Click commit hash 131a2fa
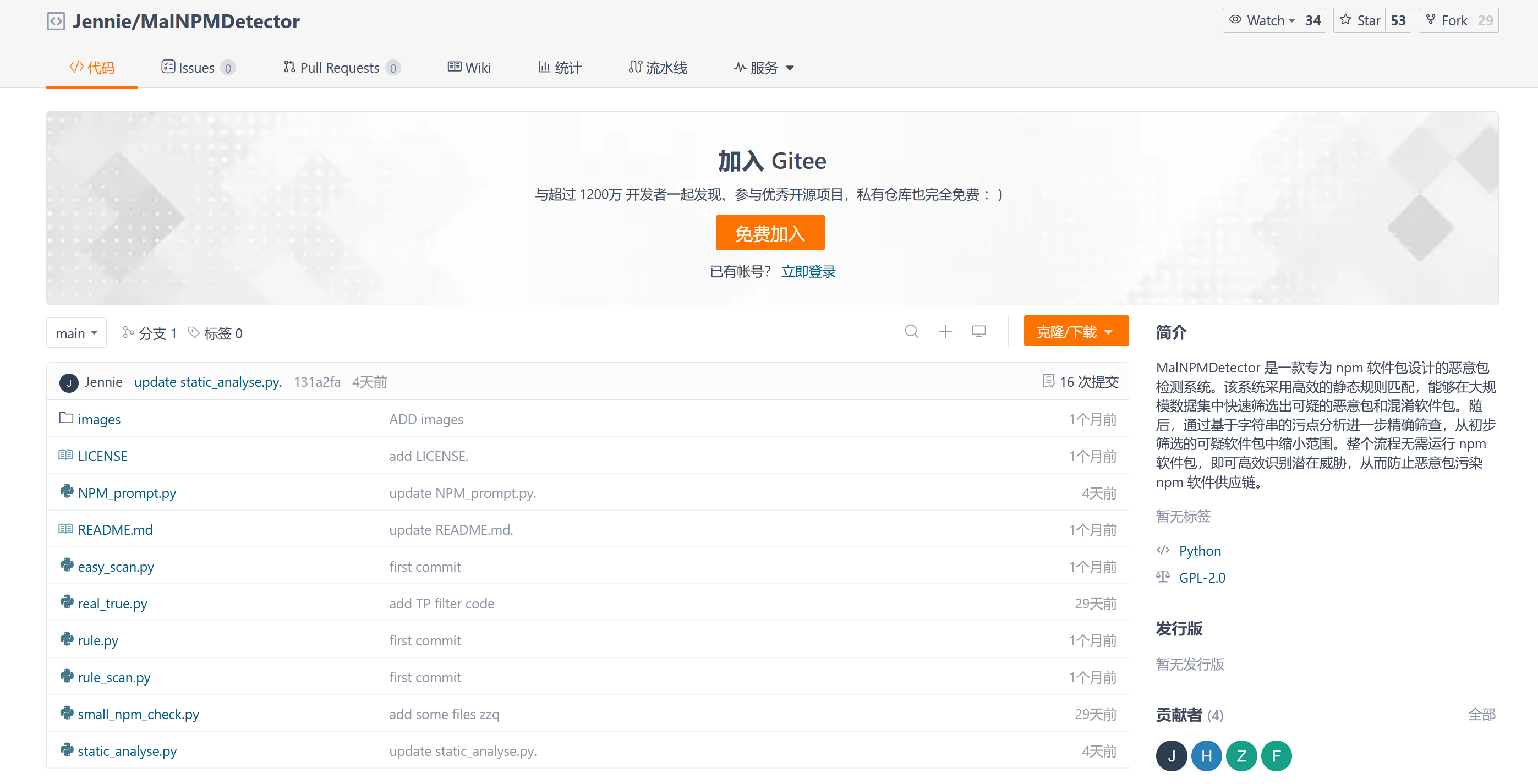This screenshot has width=1538, height=784. pyautogui.click(x=317, y=382)
